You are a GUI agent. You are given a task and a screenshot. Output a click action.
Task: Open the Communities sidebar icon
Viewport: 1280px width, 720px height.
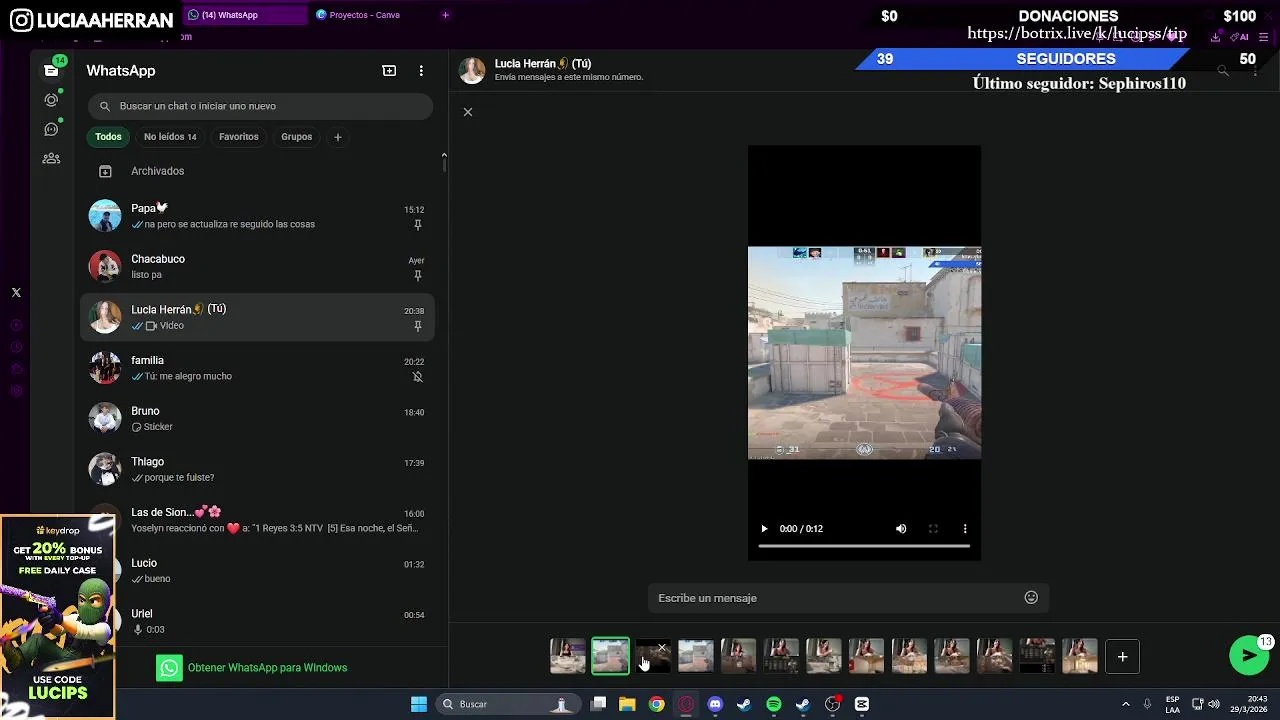(x=51, y=158)
